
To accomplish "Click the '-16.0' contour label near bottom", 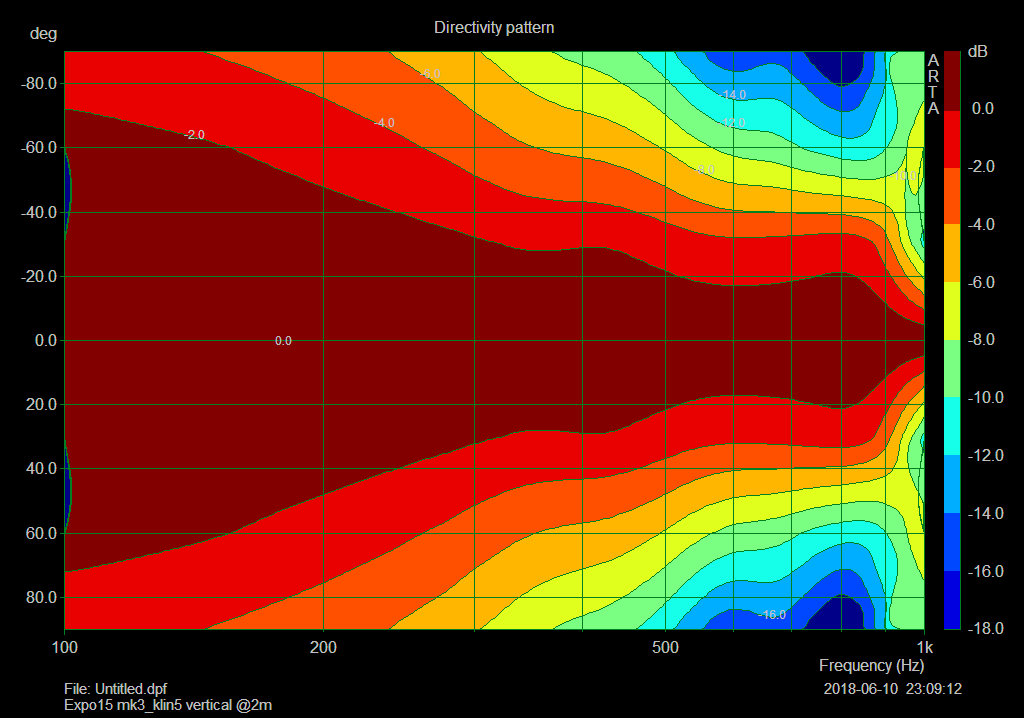I will (772, 615).
